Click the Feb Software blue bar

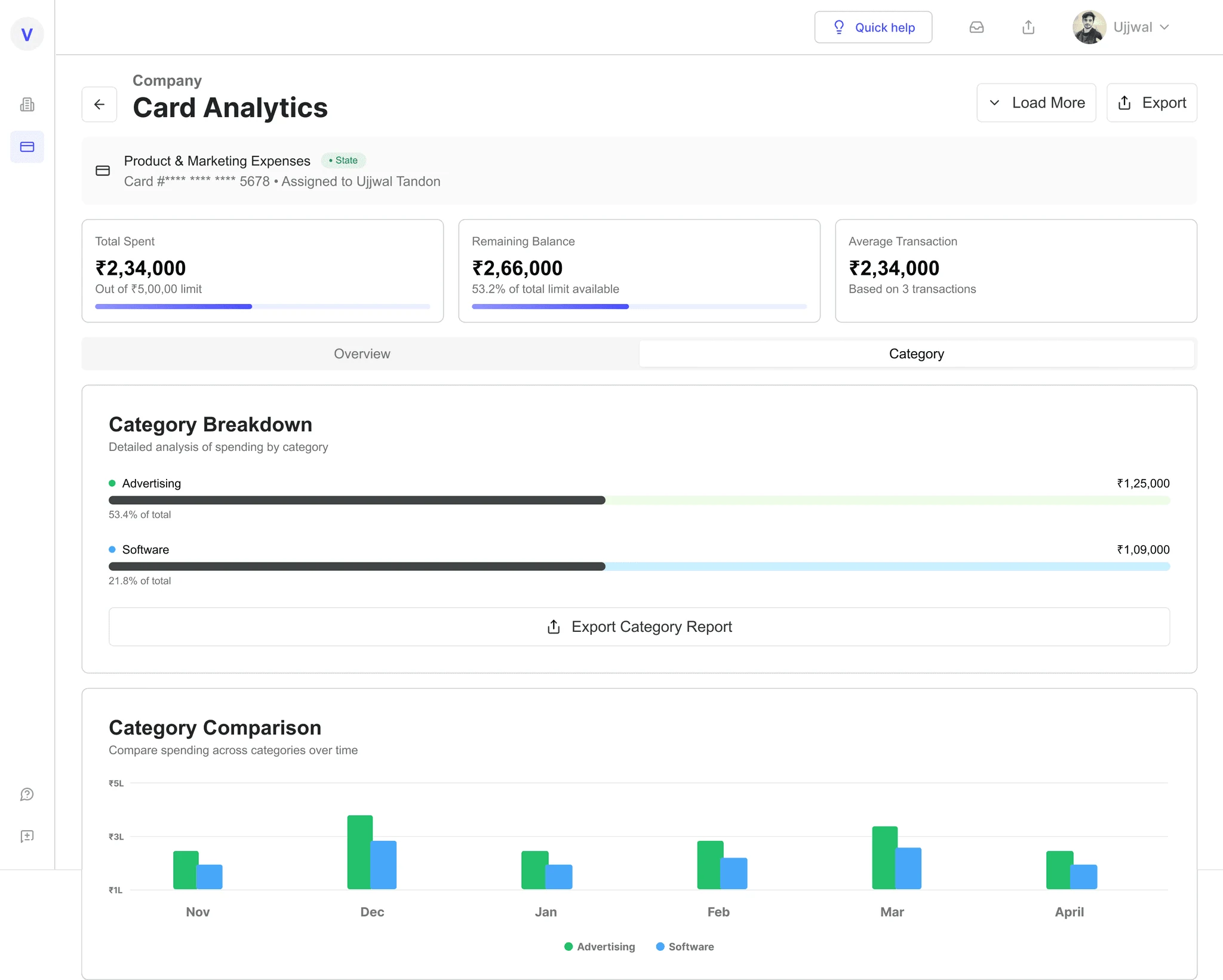pyautogui.click(x=735, y=874)
